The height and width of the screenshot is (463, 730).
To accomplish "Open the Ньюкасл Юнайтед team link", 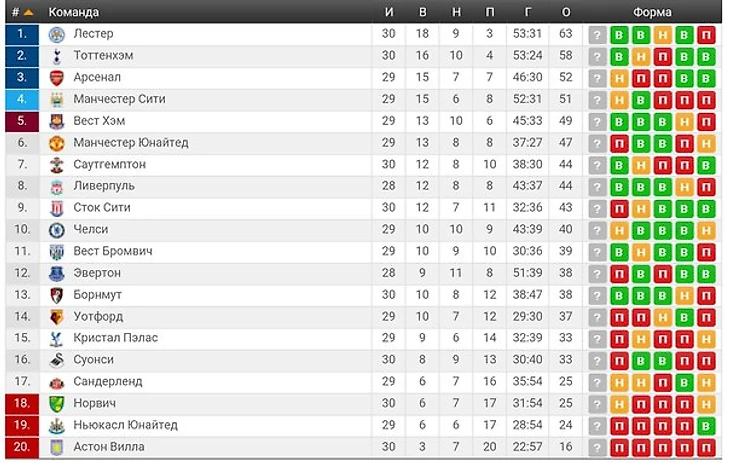I will [x=125, y=425].
